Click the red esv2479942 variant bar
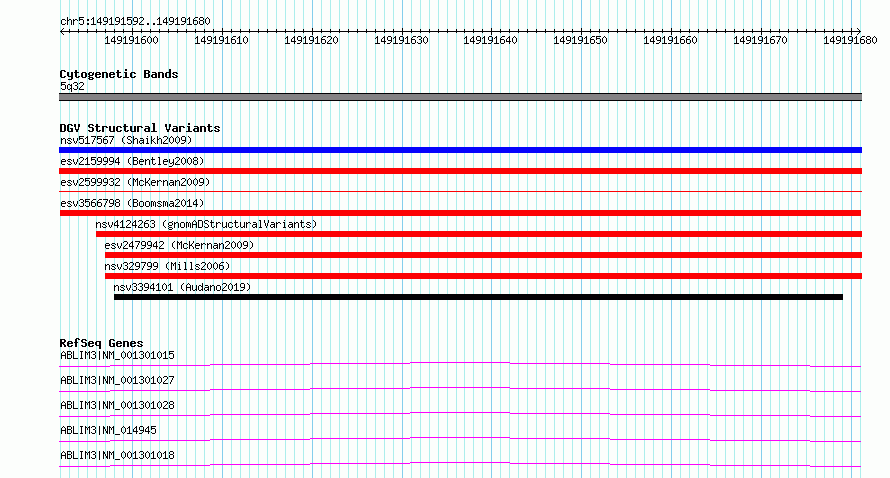 [x=484, y=255]
